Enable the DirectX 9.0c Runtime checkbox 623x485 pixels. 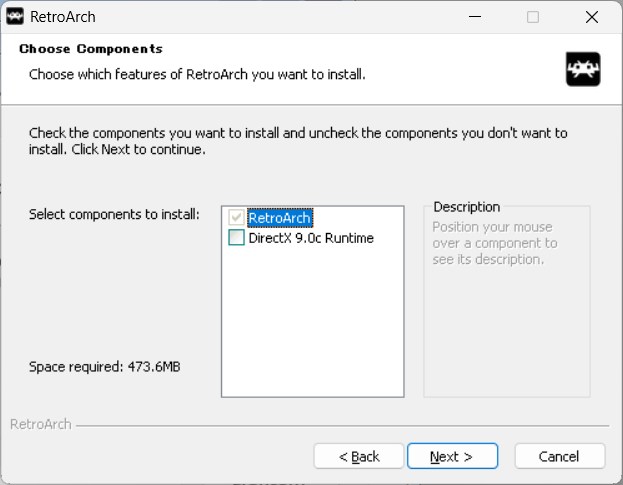click(236, 238)
